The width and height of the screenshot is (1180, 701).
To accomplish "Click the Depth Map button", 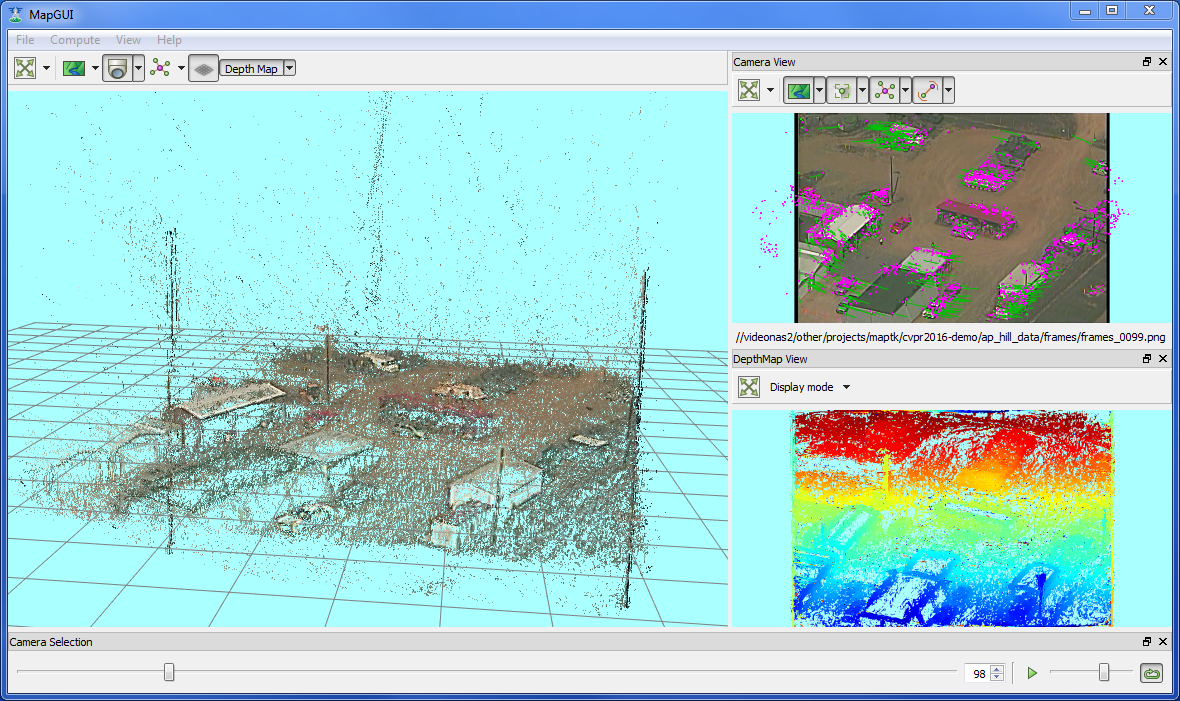I will click(x=251, y=69).
